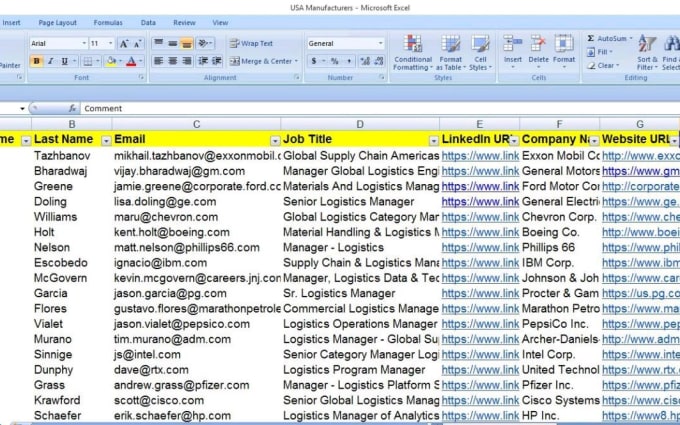This screenshot has width=680, height=425.
Task: Align text left
Action: (x=159, y=61)
